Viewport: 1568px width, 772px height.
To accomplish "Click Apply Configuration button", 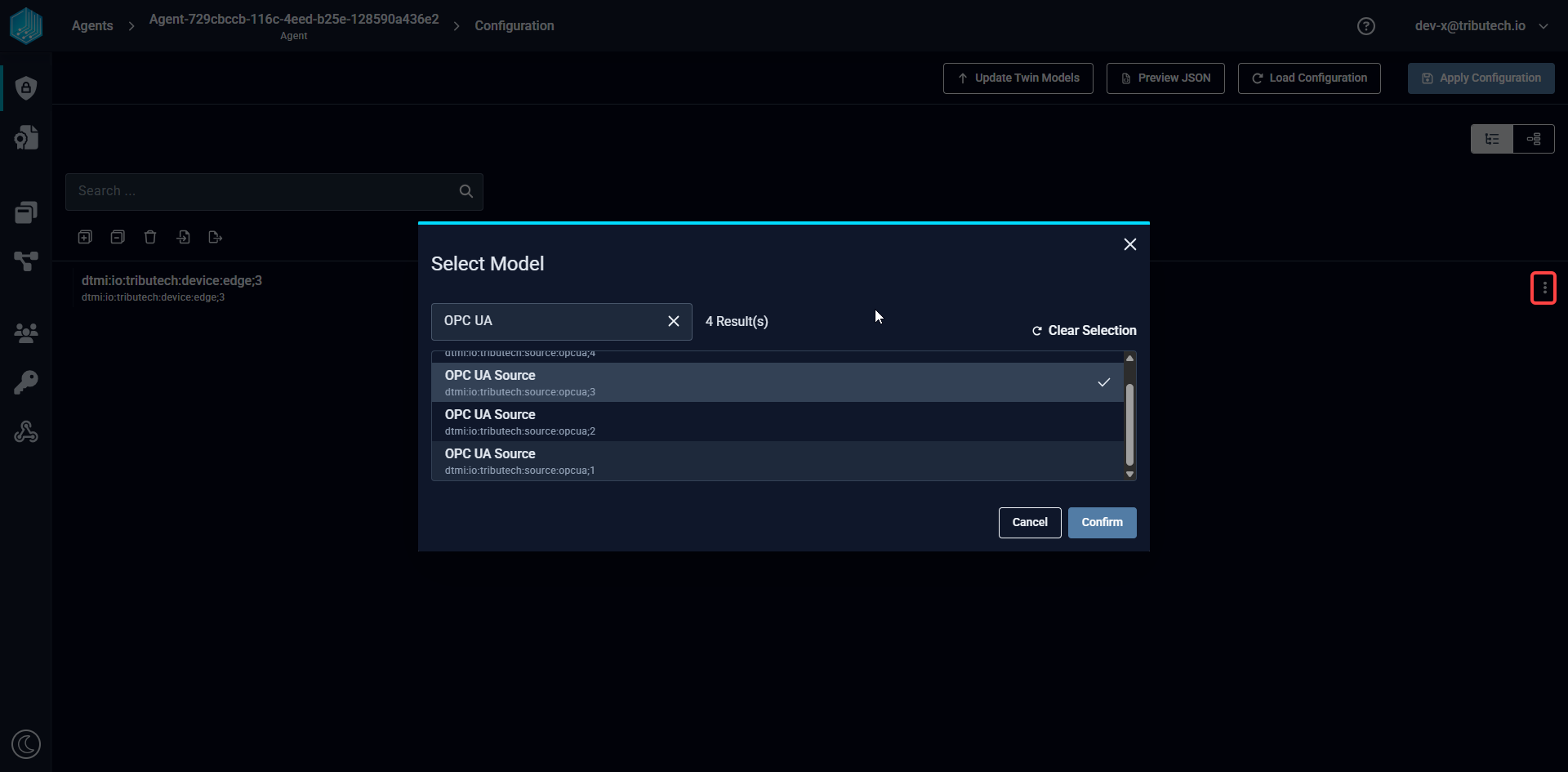I will pyautogui.click(x=1481, y=78).
